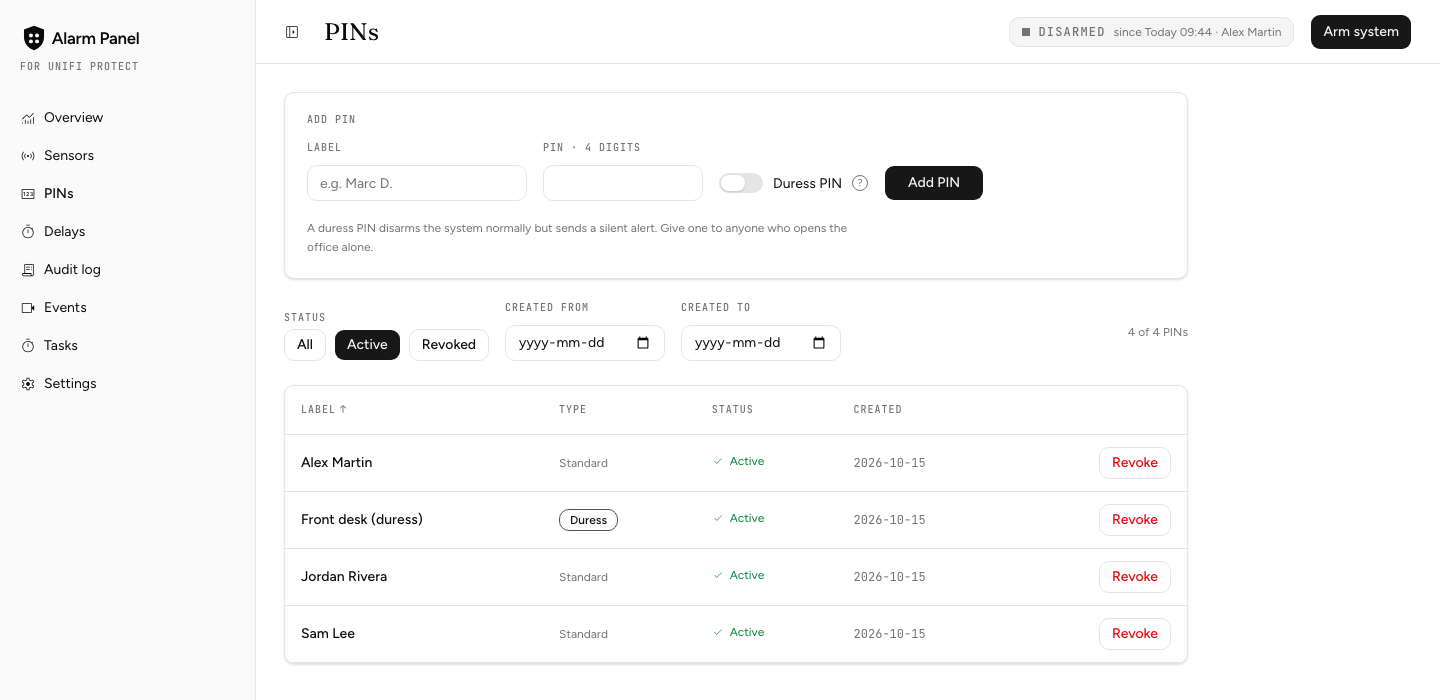Revoke the Front desk (duress) PIN
Image resolution: width=1440 pixels, height=700 pixels.
(1135, 520)
